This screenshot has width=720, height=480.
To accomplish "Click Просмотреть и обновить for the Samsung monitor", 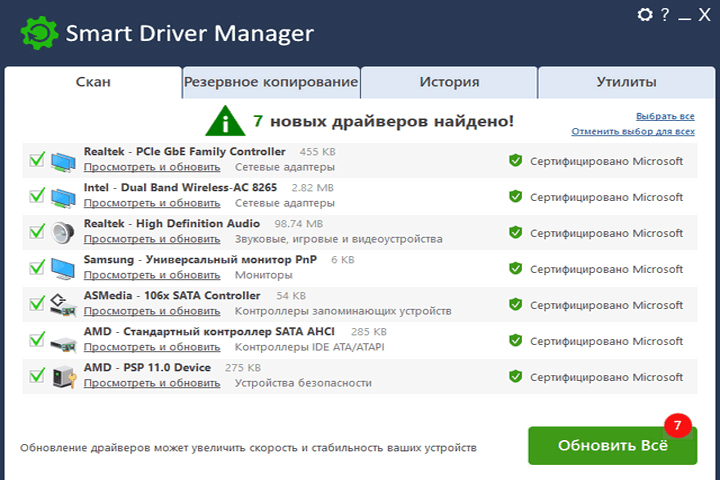I will click(x=152, y=275).
